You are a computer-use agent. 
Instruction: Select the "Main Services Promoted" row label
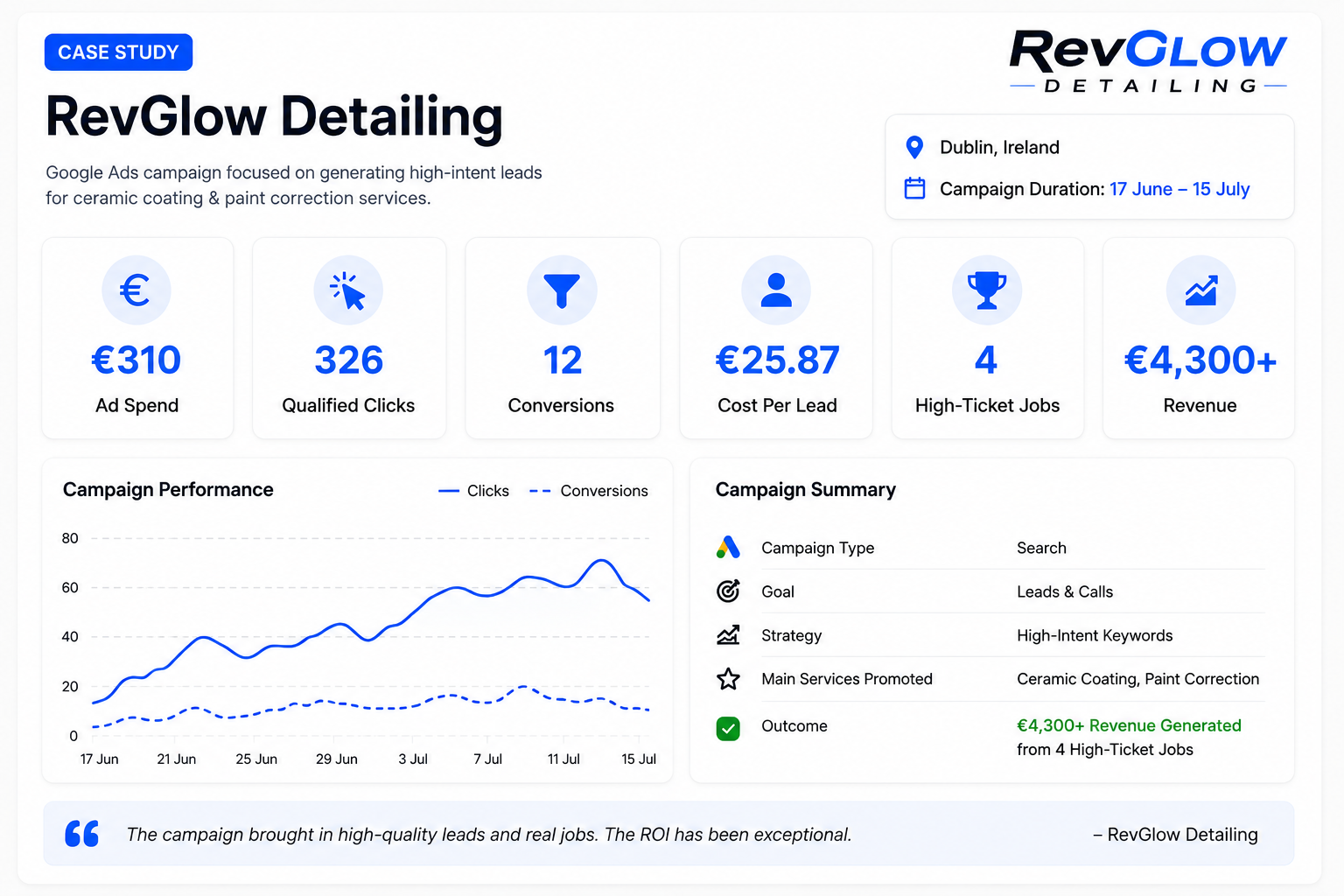tap(847, 679)
